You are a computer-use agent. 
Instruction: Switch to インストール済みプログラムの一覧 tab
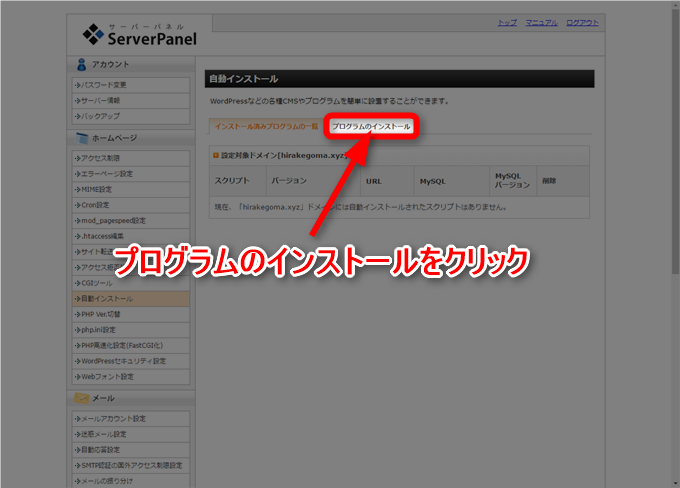(266, 126)
